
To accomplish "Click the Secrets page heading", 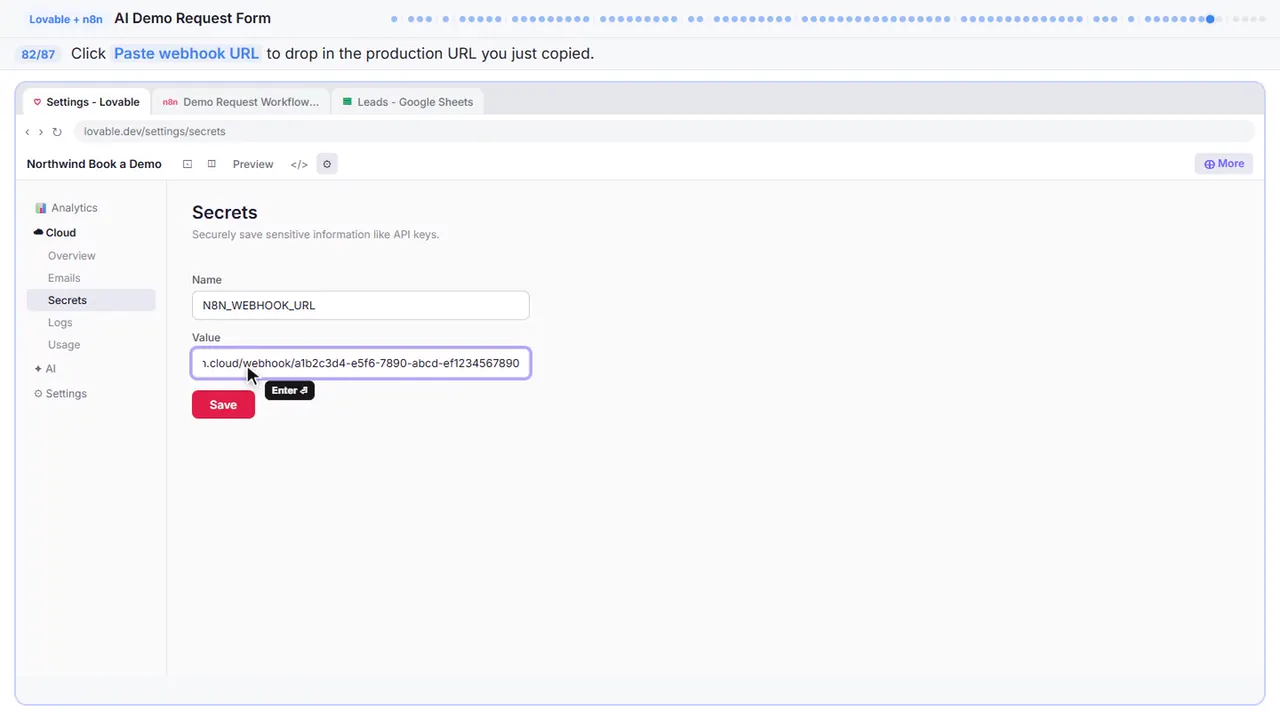I will coord(225,212).
